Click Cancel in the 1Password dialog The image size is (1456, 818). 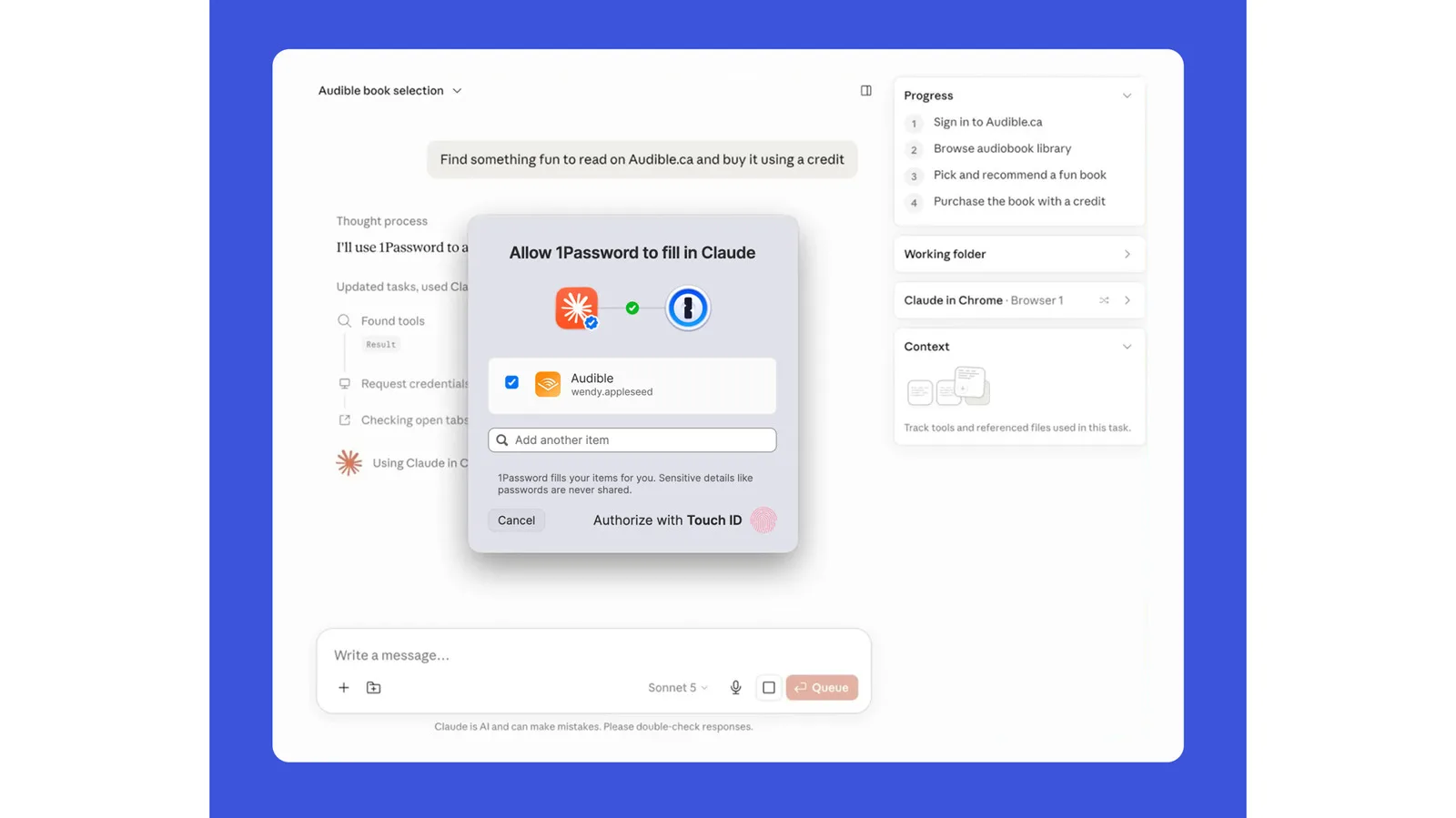[516, 520]
